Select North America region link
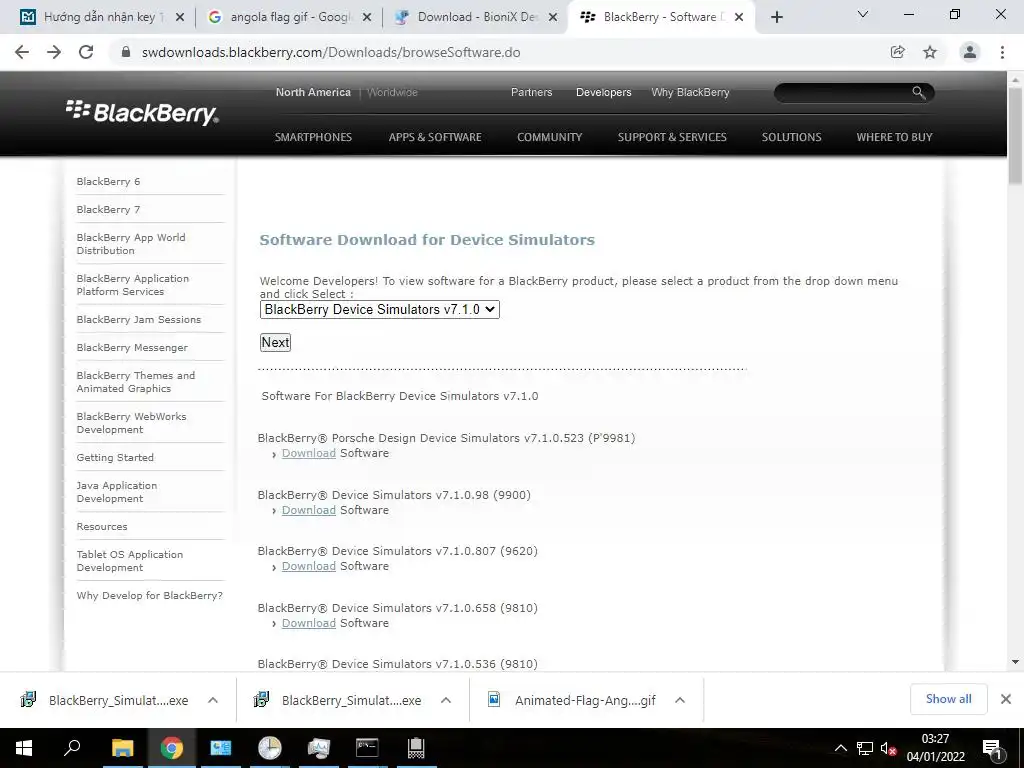1024x768 pixels. point(313,92)
